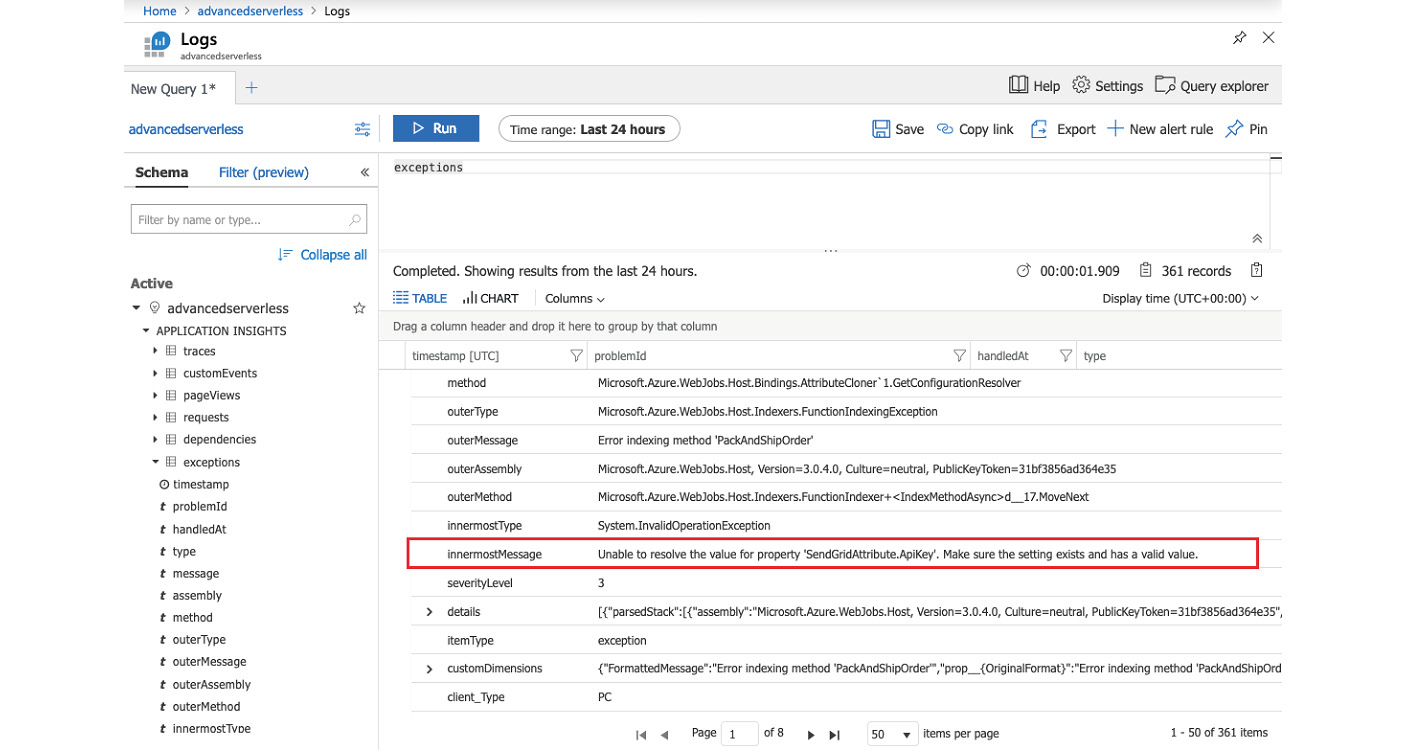Switch to the Schema tab
The width and height of the screenshot is (1406, 750).
pos(162,172)
